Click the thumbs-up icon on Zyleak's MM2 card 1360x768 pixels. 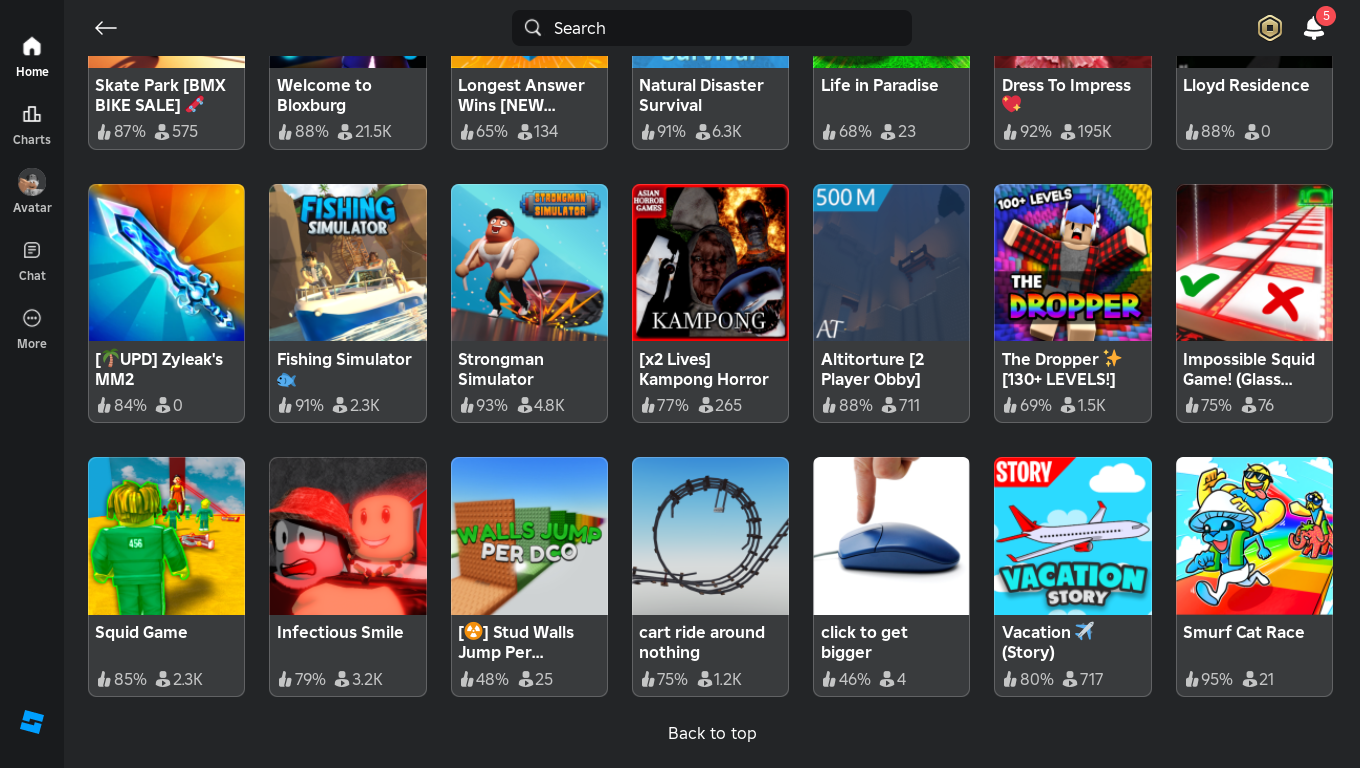tap(104, 405)
